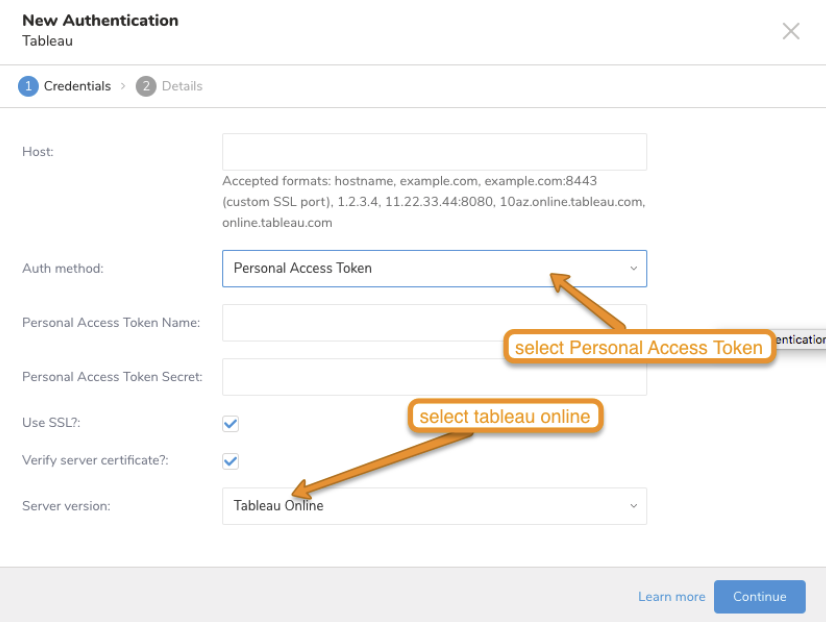Switch to the Credentials step
This screenshot has width=826, height=622.
click(77, 86)
